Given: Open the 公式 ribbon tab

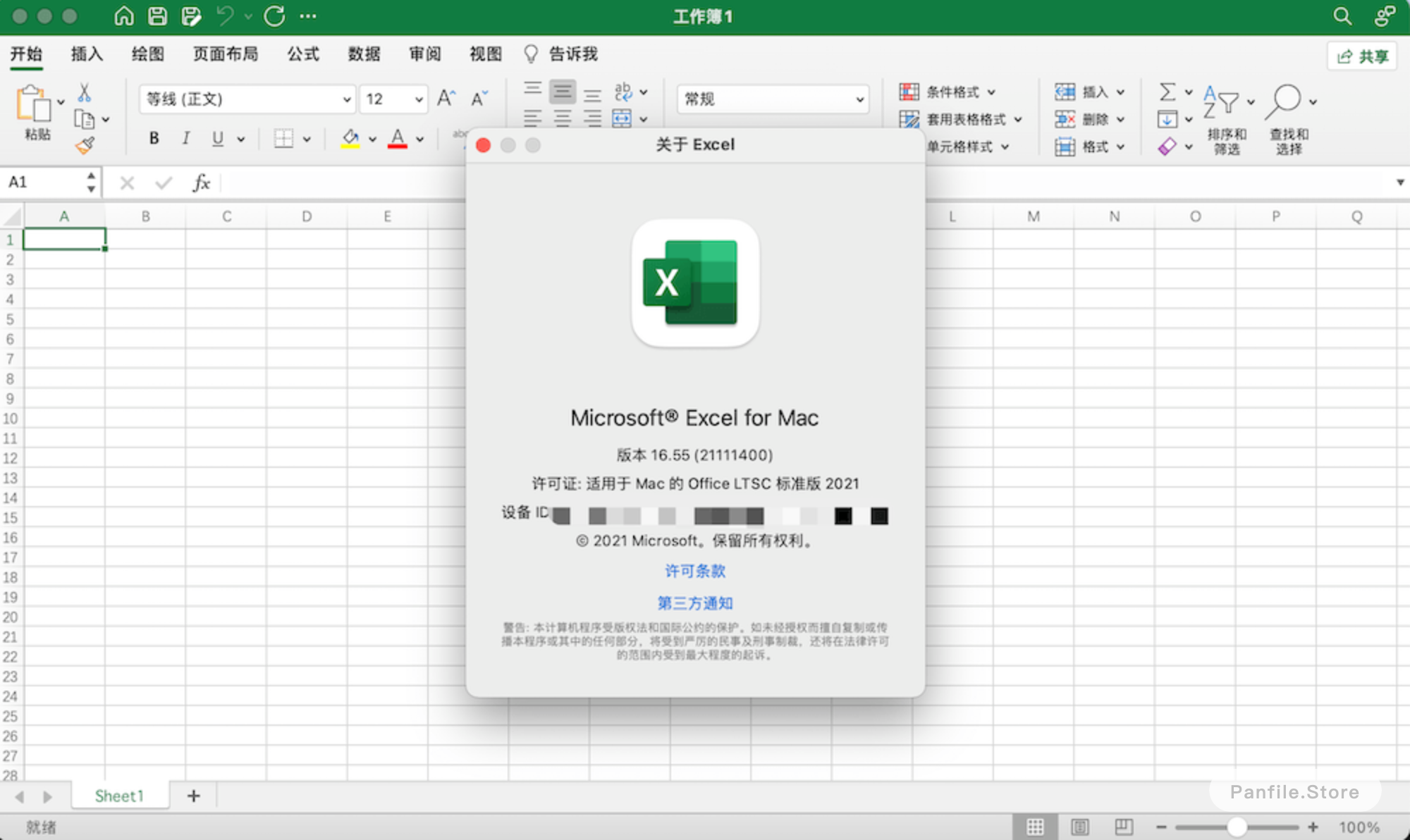Looking at the screenshot, I should point(303,54).
